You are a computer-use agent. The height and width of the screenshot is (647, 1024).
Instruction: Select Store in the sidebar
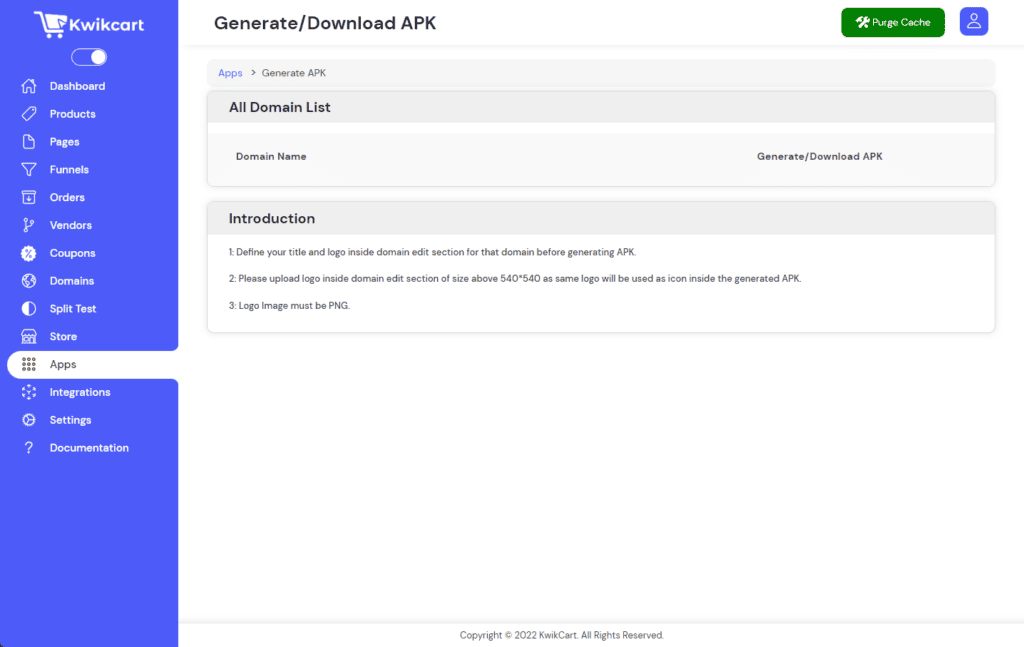[63, 337]
